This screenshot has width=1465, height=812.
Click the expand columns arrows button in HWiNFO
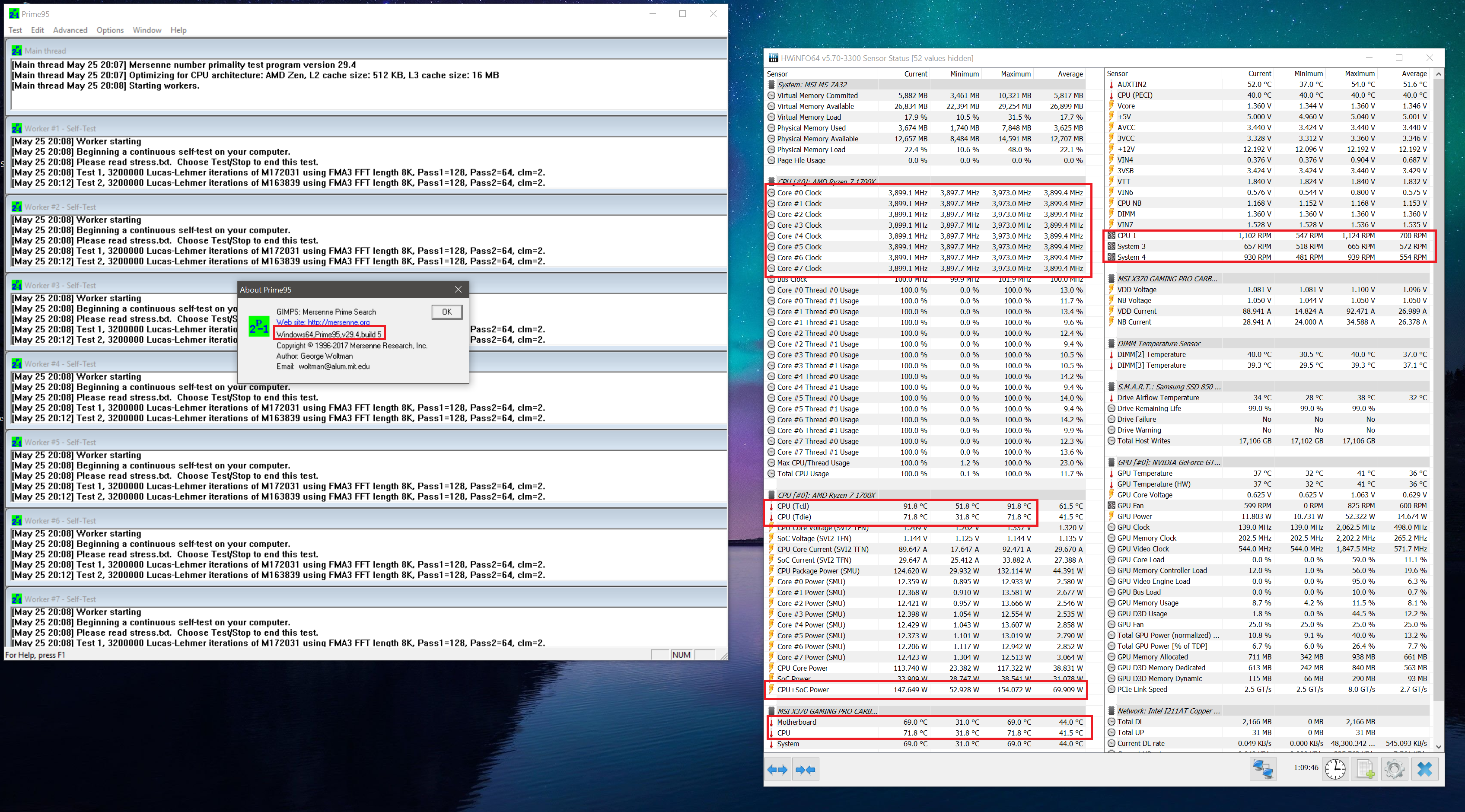(777, 770)
